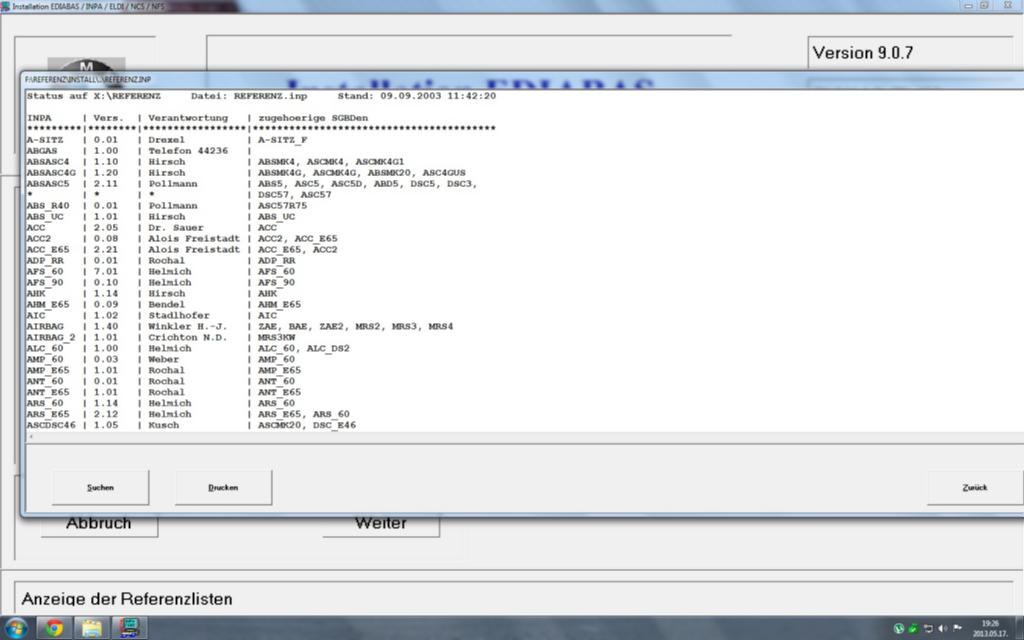Click the name 'Weber'

(x=163, y=359)
